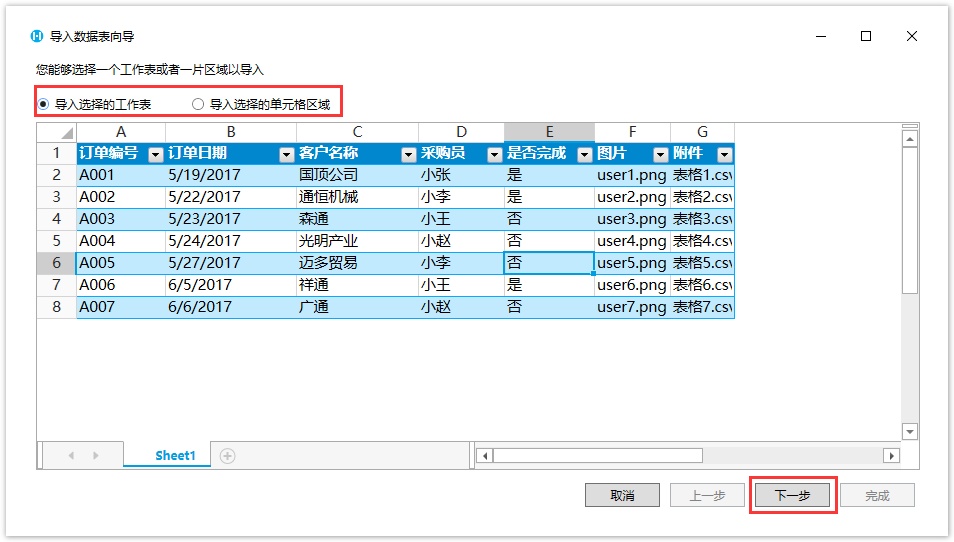The image size is (954, 542).
Task: Click cell user4.png
Action: (x=632, y=241)
